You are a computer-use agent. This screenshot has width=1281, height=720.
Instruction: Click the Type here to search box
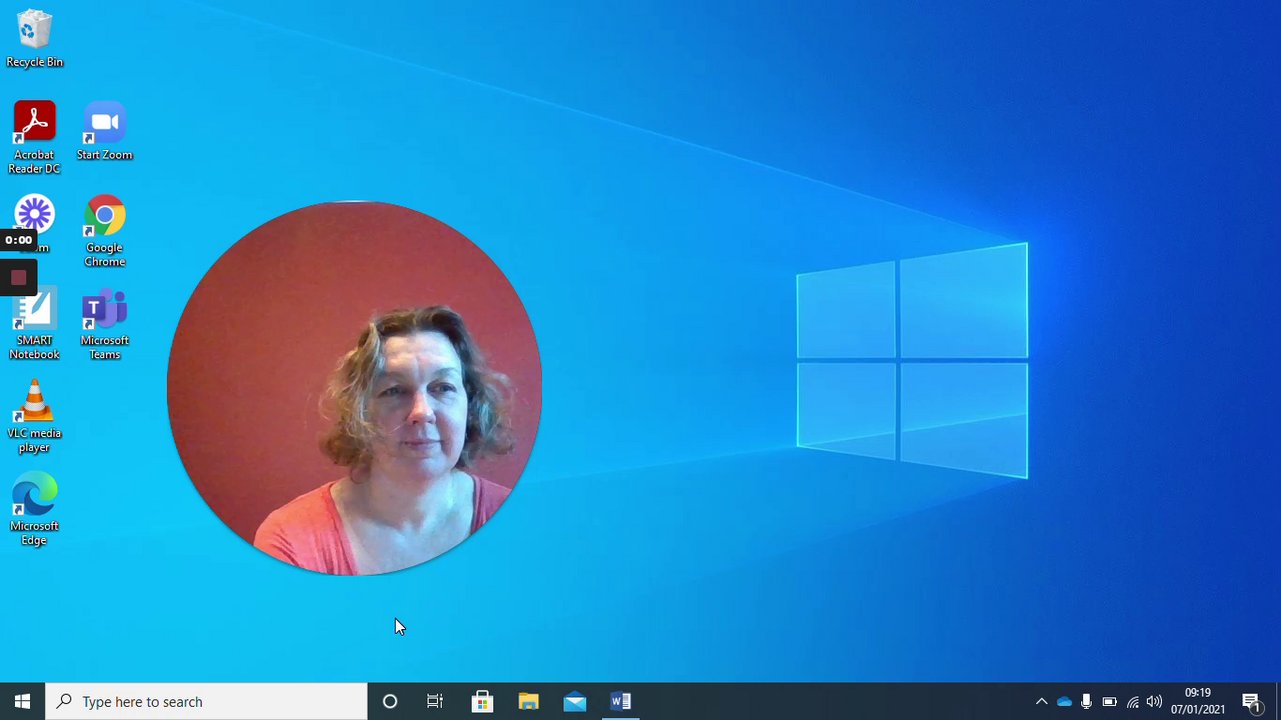click(207, 701)
